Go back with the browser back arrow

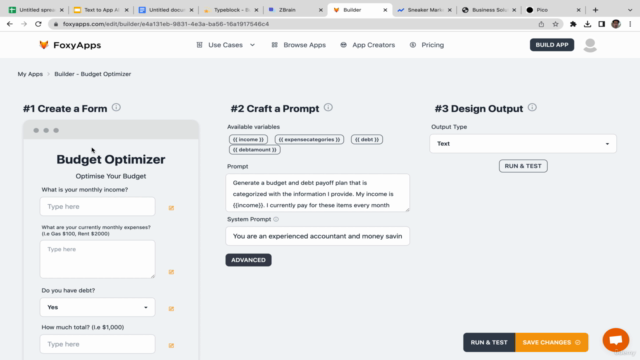(10, 24)
